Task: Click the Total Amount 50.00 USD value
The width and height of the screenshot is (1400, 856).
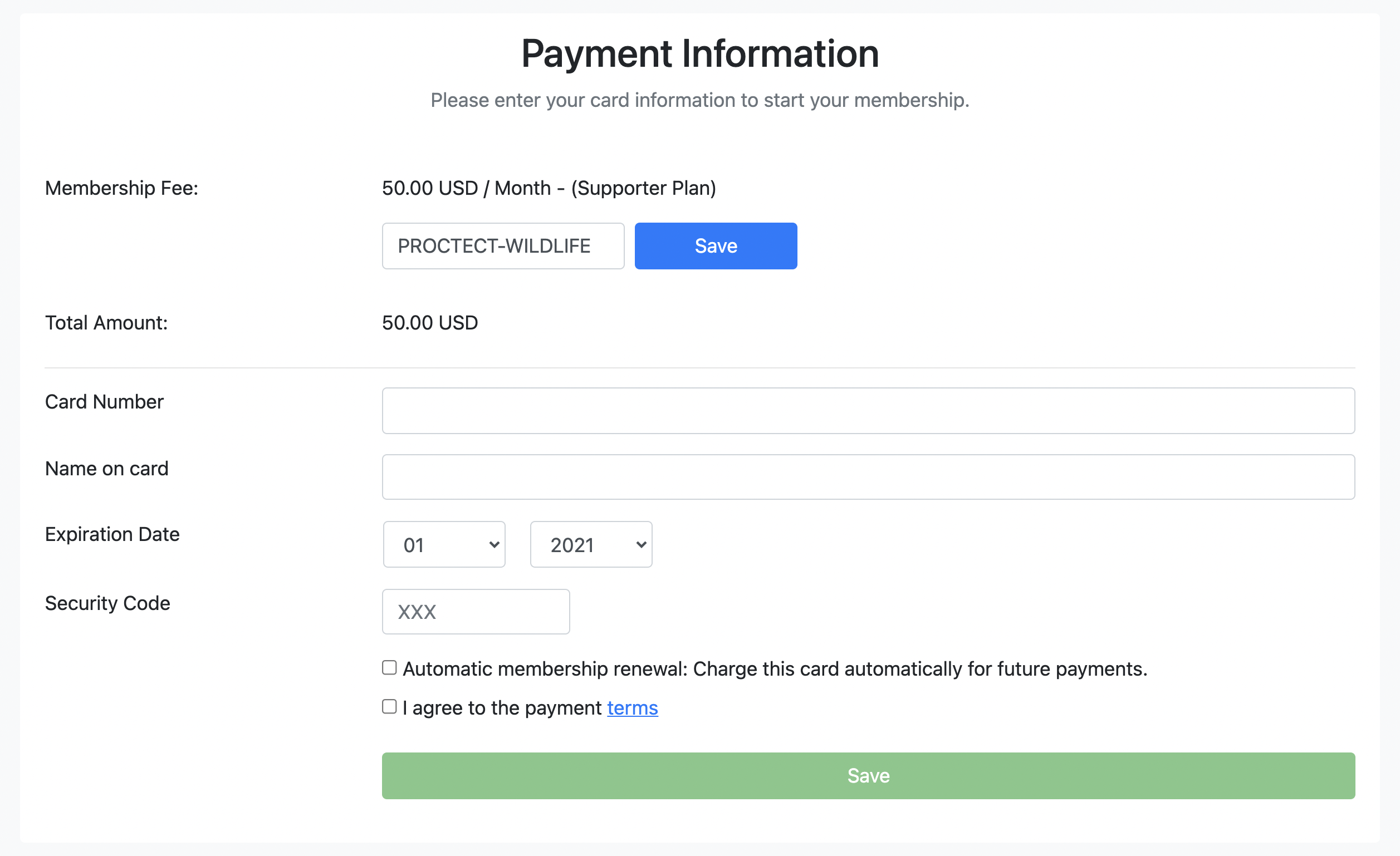Action: (x=430, y=323)
